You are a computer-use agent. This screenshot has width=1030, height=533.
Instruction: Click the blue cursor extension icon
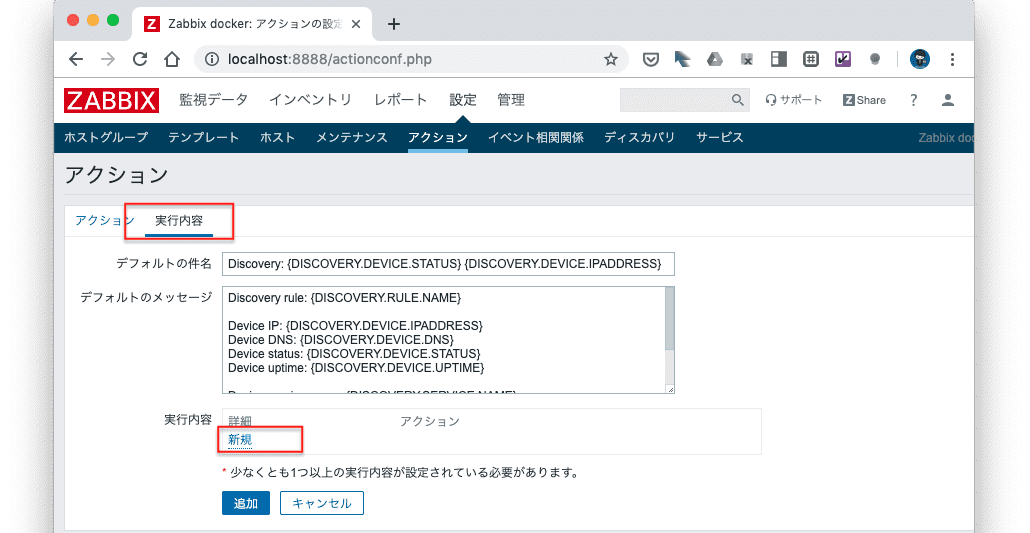(683, 59)
